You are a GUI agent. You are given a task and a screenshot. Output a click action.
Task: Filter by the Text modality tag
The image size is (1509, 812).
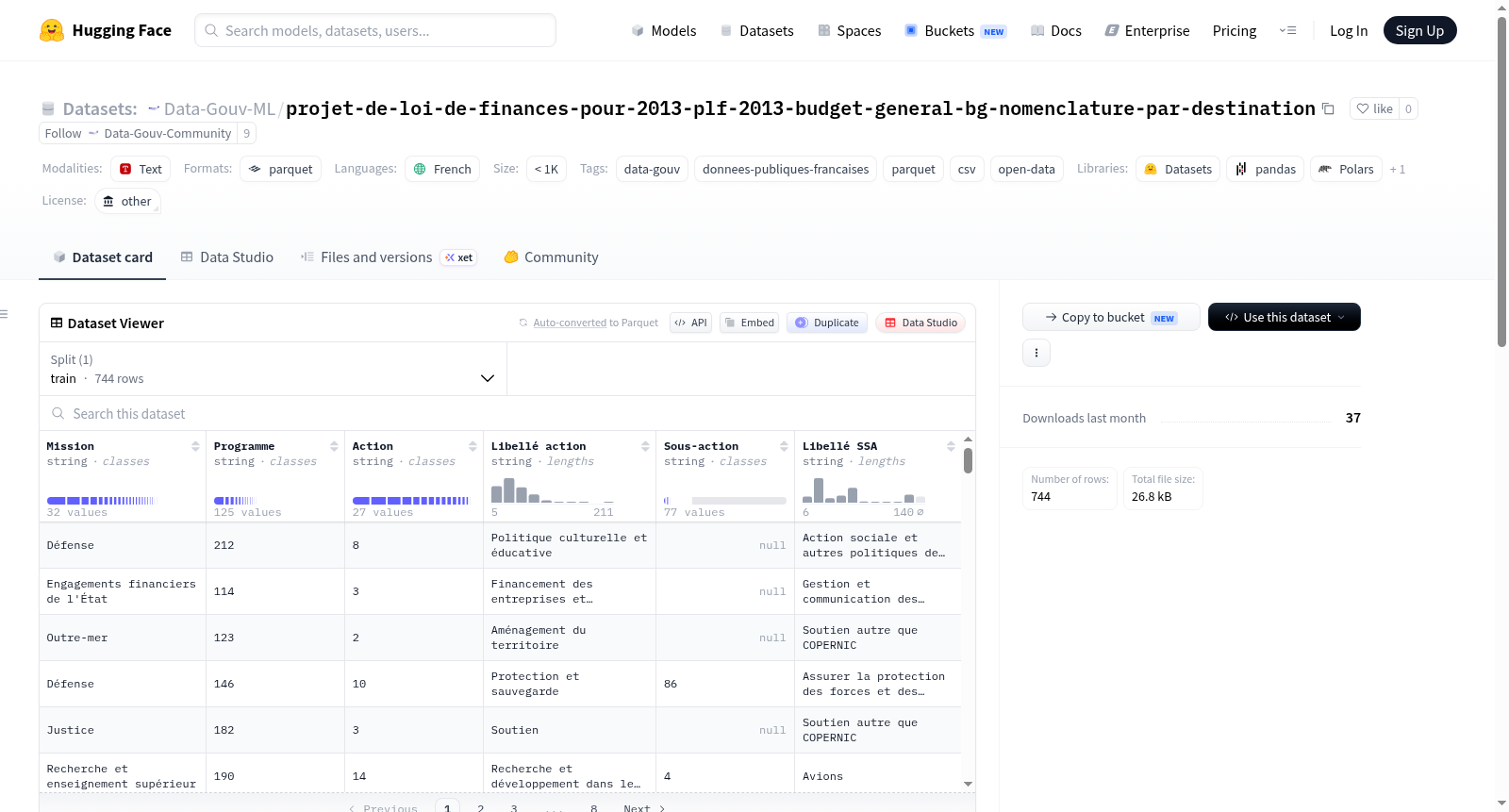pyautogui.click(x=141, y=169)
